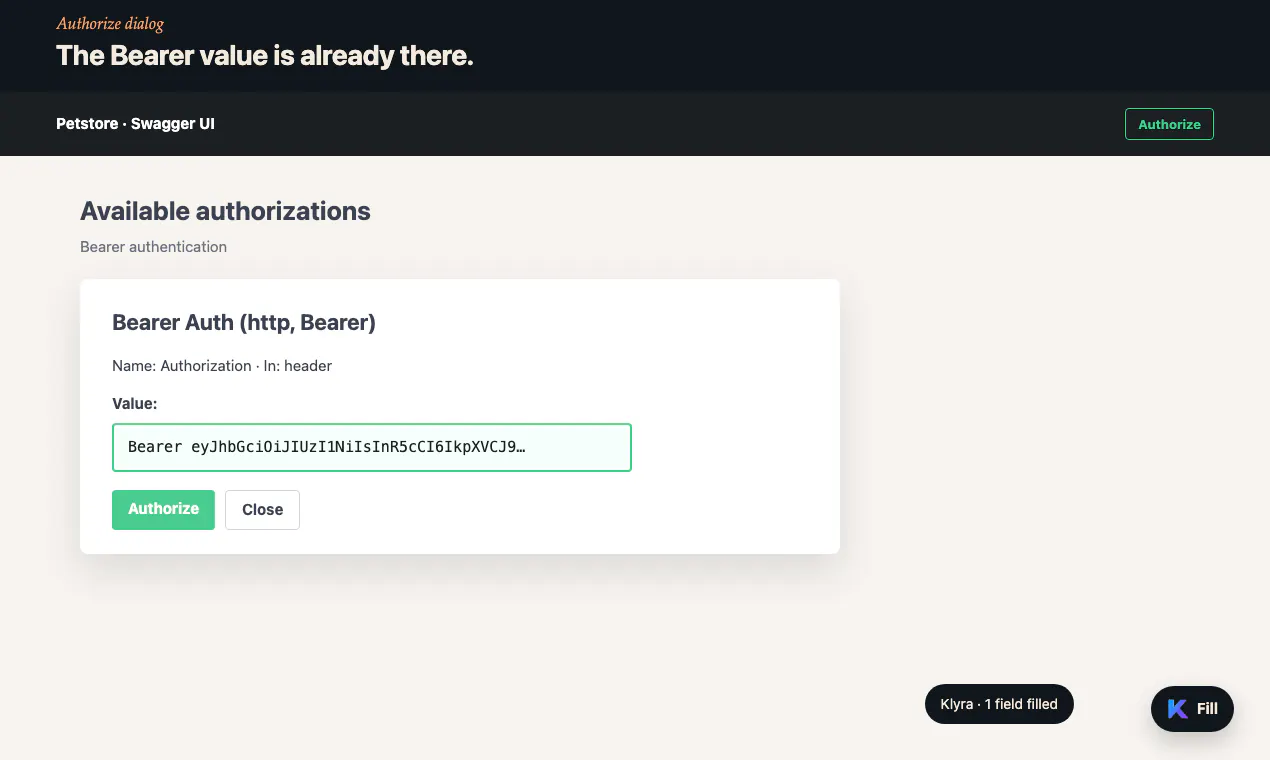
Task: Click the "Bearer authentication" subtitle text
Action: (x=153, y=247)
